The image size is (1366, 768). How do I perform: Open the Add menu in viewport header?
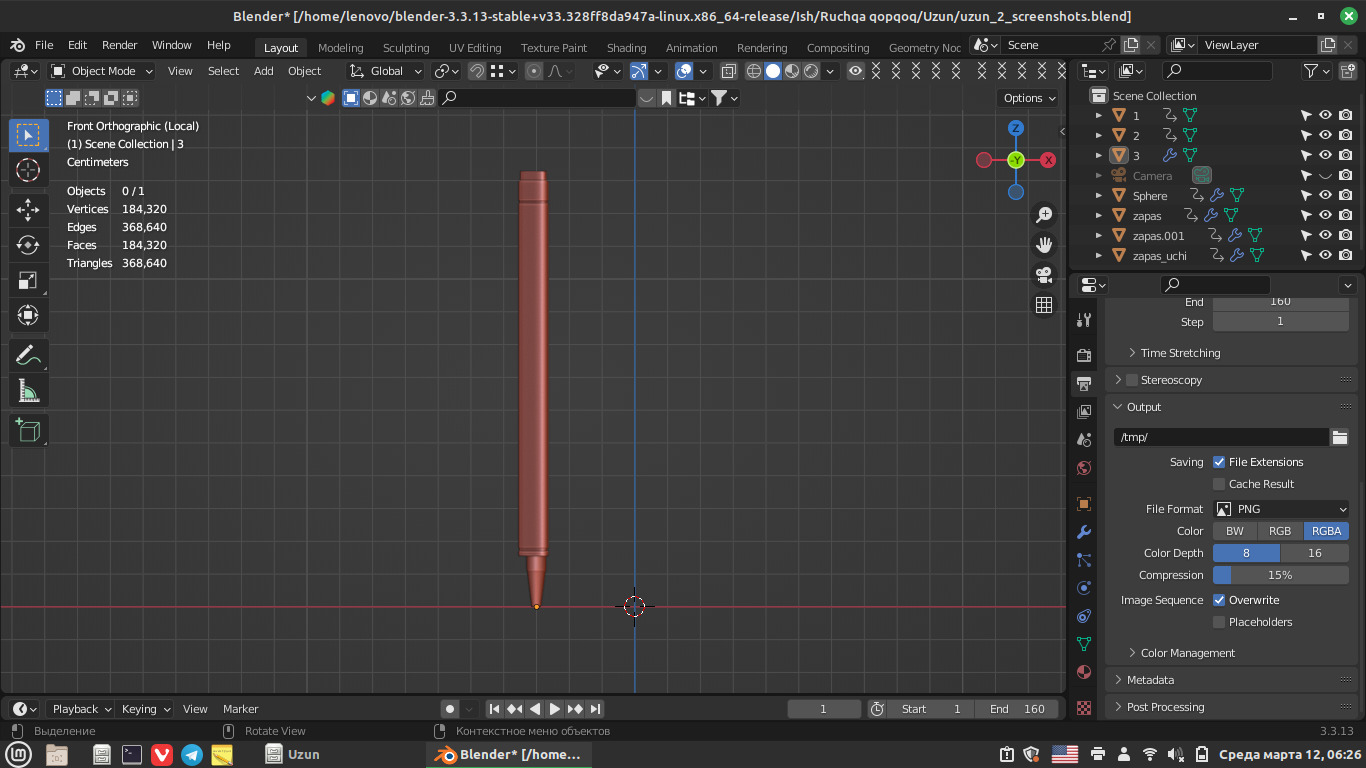(x=263, y=71)
